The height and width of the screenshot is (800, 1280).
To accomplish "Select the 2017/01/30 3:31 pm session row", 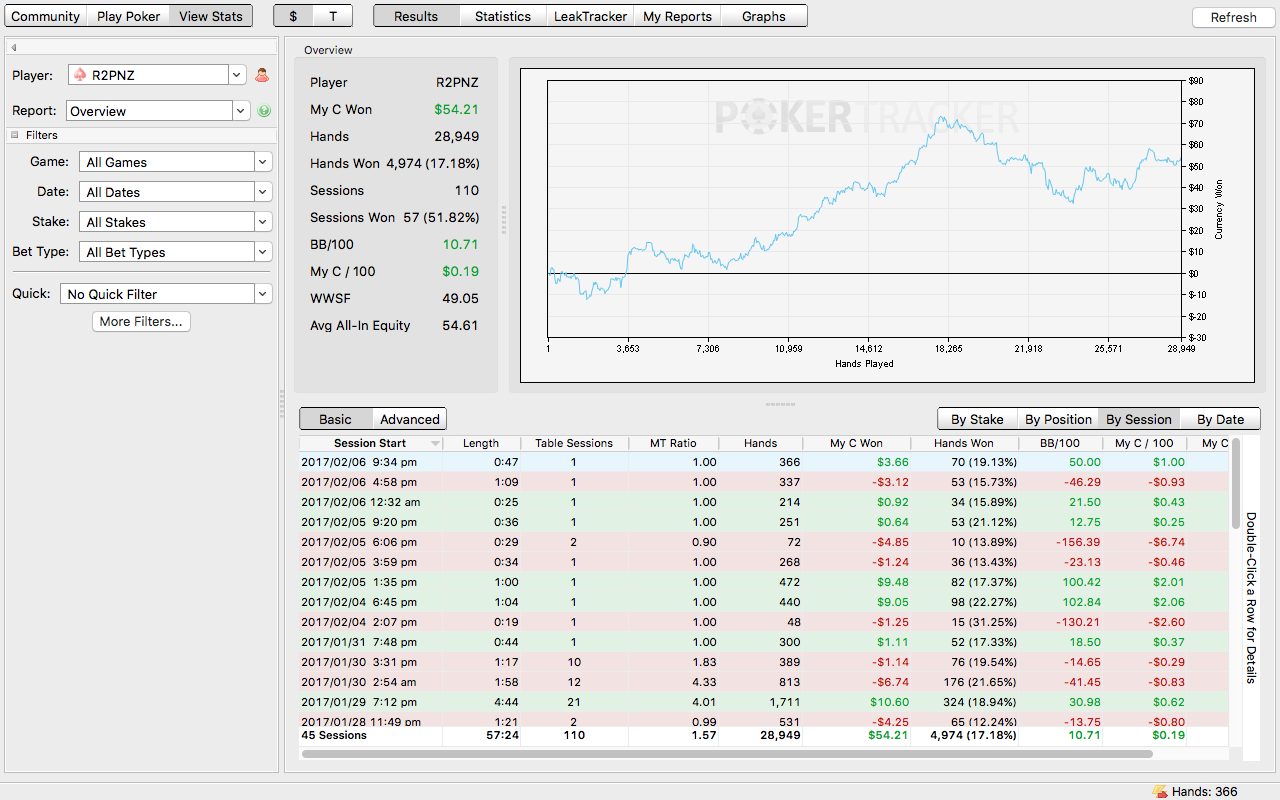I will pos(765,662).
